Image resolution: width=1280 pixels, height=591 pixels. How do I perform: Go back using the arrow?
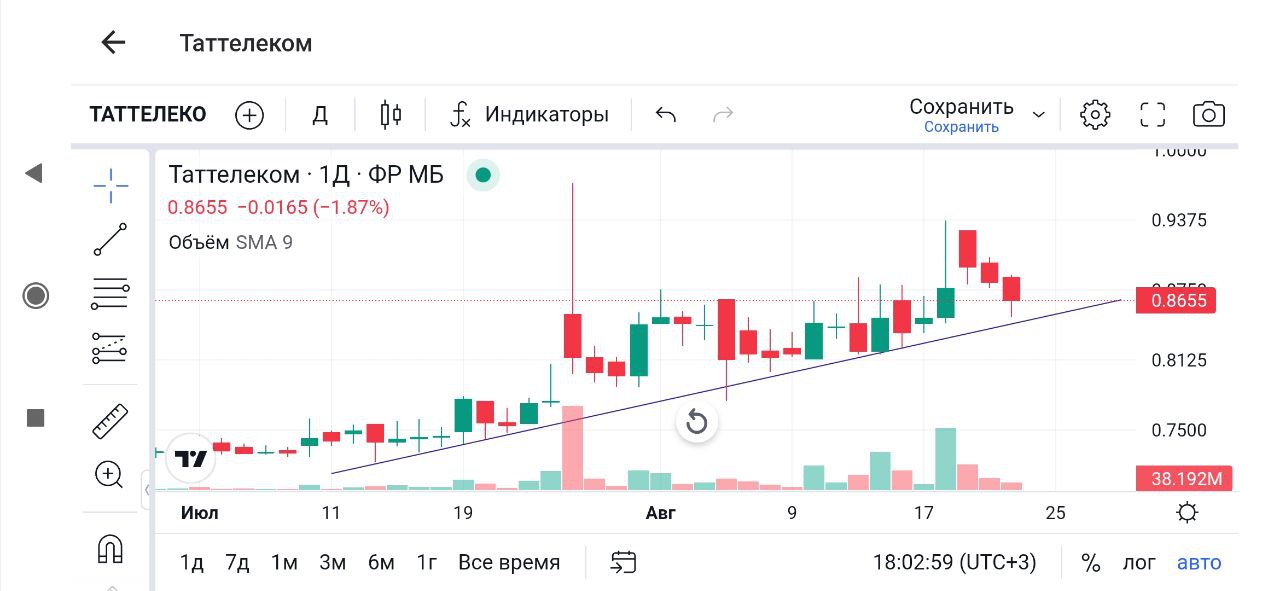(x=113, y=42)
